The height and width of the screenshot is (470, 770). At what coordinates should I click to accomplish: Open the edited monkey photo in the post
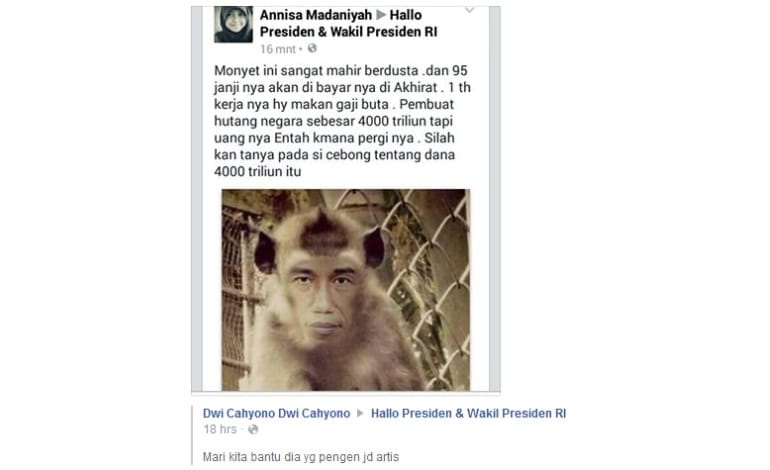click(x=346, y=290)
